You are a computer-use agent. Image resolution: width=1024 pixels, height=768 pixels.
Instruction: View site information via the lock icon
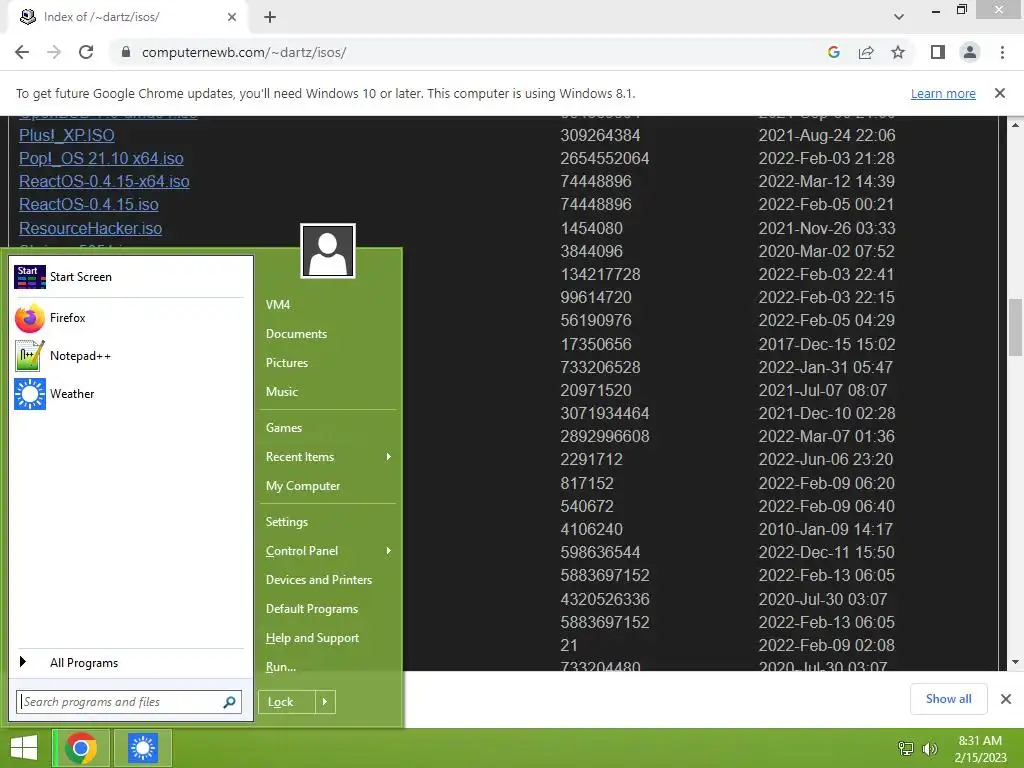tap(126, 52)
